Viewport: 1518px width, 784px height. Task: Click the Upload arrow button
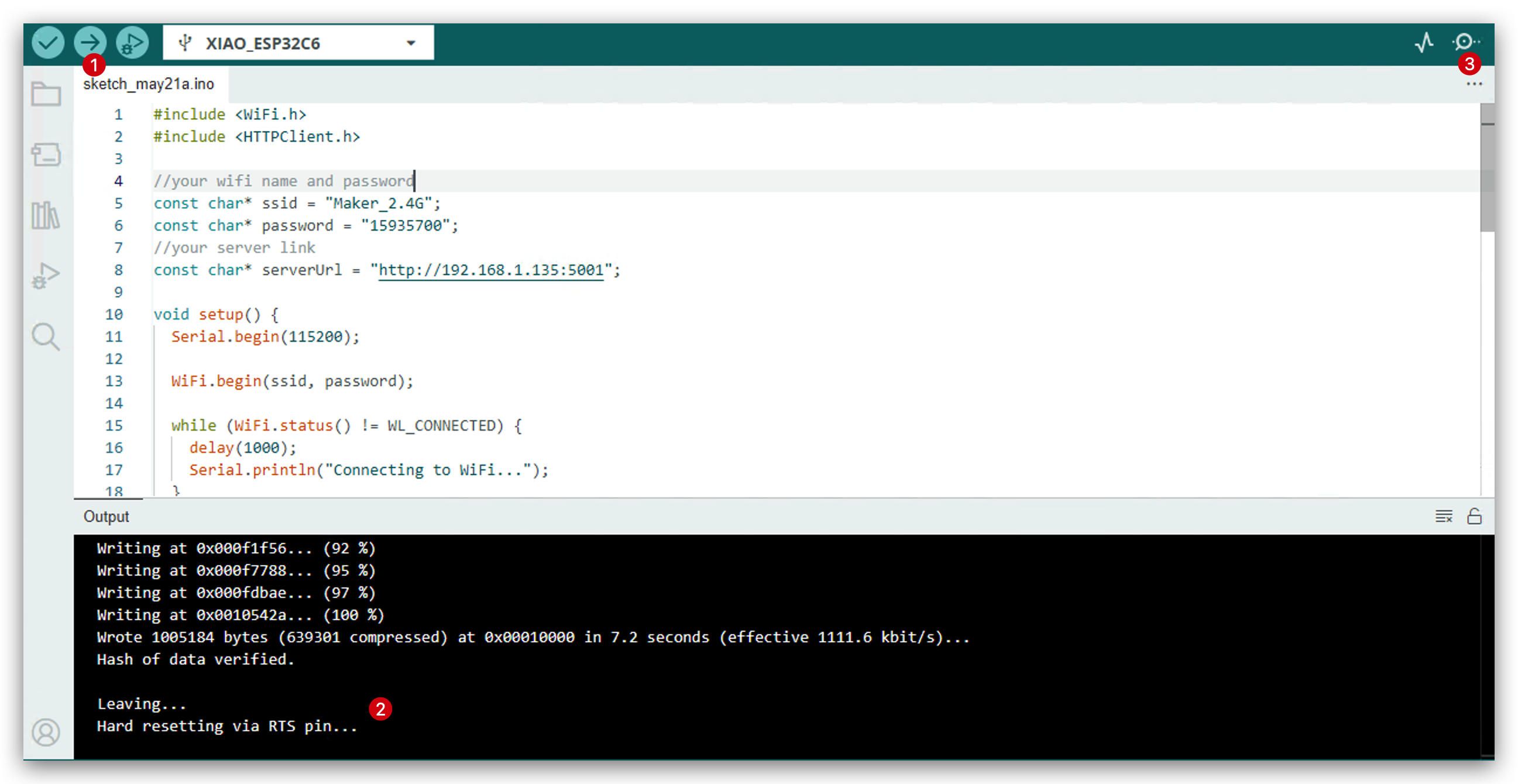(90, 42)
